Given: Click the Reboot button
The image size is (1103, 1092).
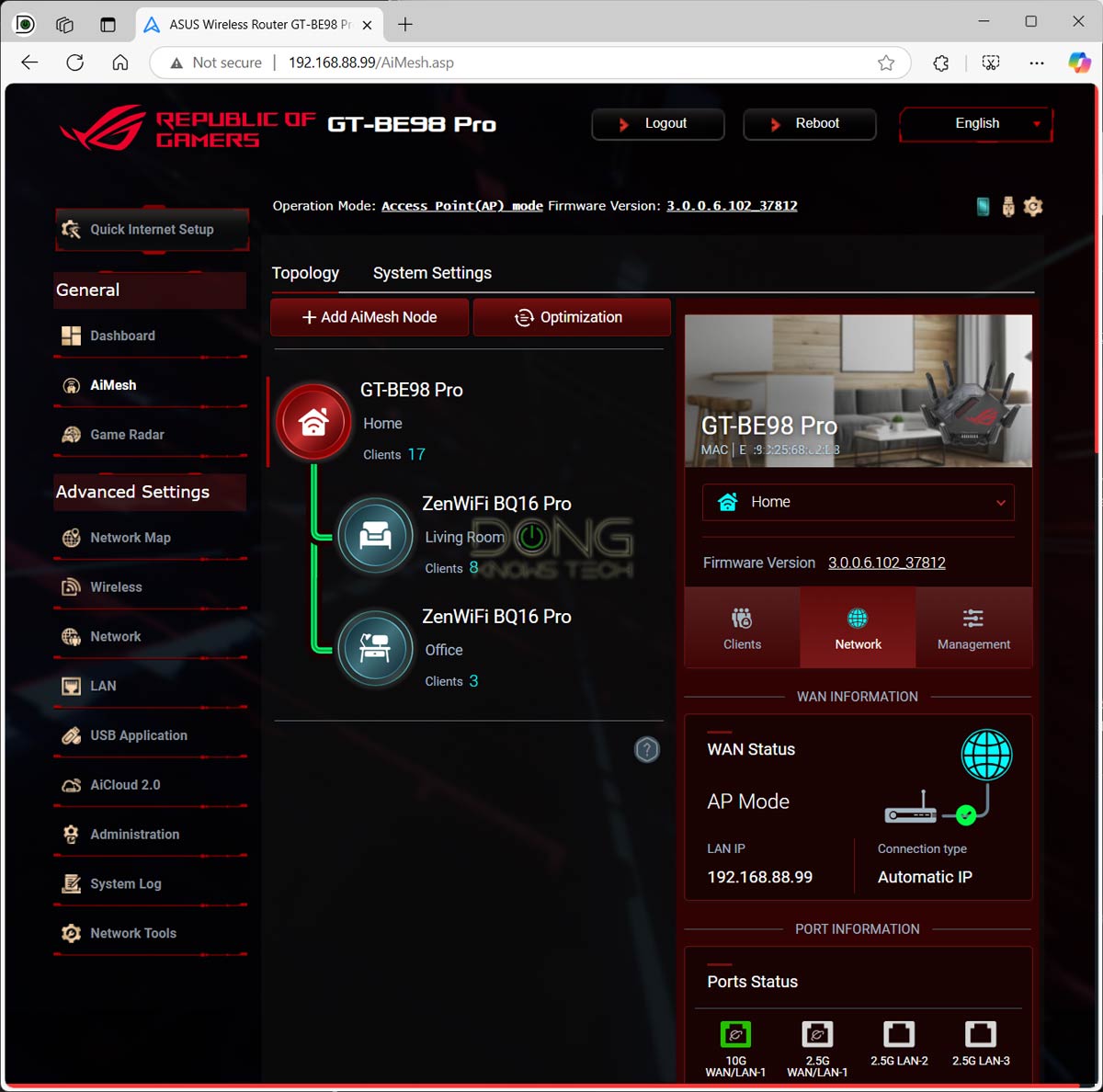Looking at the screenshot, I should (810, 124).
